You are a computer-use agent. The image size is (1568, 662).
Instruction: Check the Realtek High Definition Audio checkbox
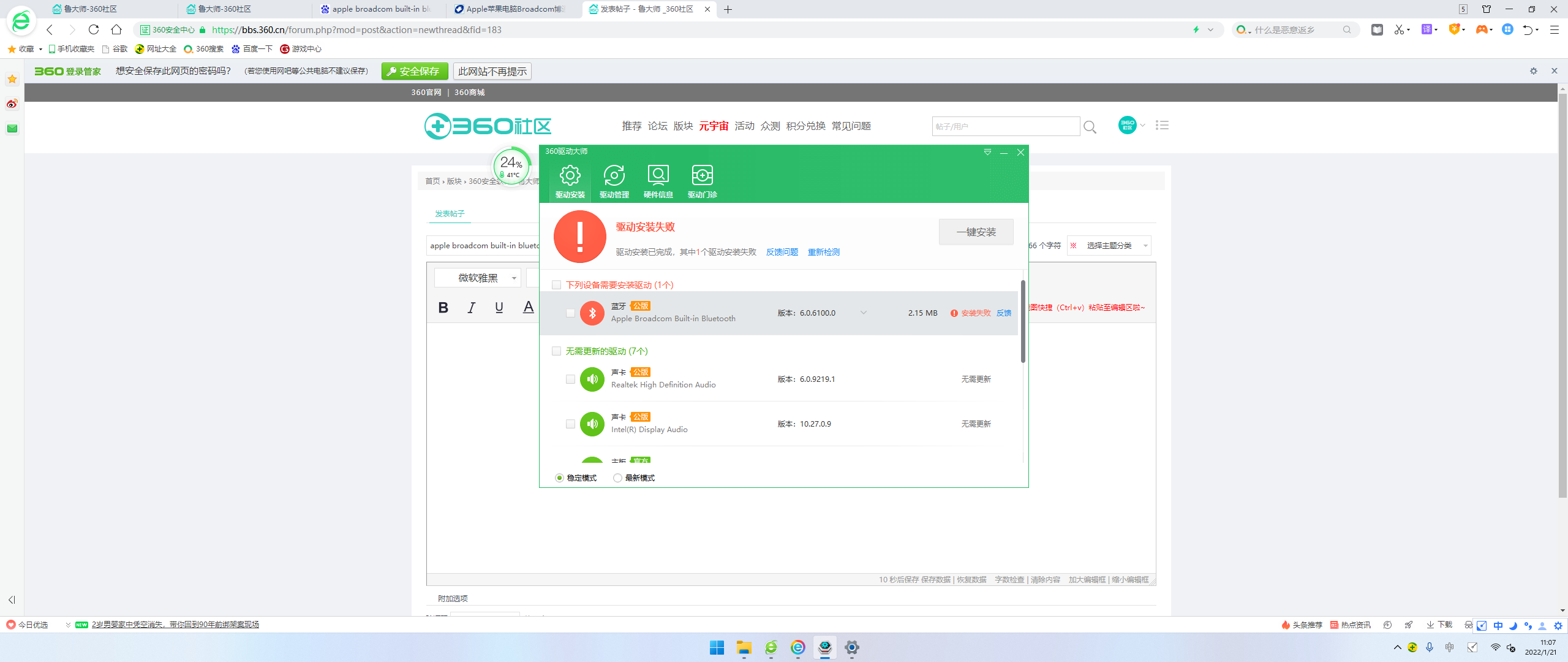pos(570,379)
